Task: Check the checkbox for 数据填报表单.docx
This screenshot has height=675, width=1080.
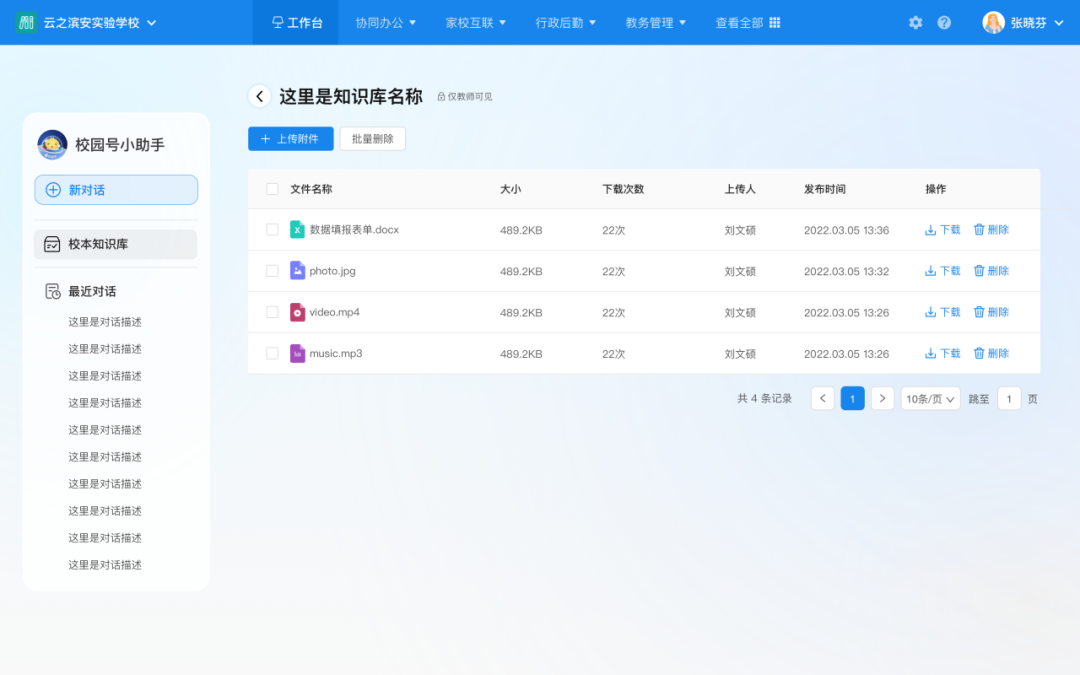Action: coord(271,229)
